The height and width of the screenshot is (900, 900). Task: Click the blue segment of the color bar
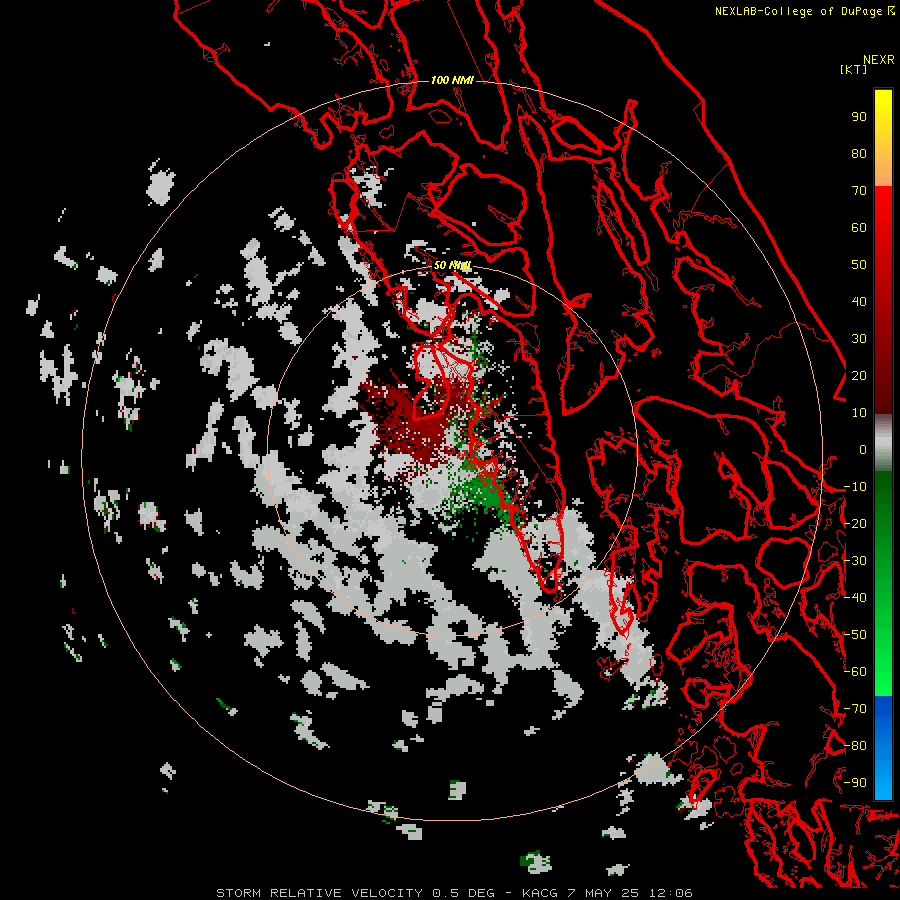coord(883,748)
